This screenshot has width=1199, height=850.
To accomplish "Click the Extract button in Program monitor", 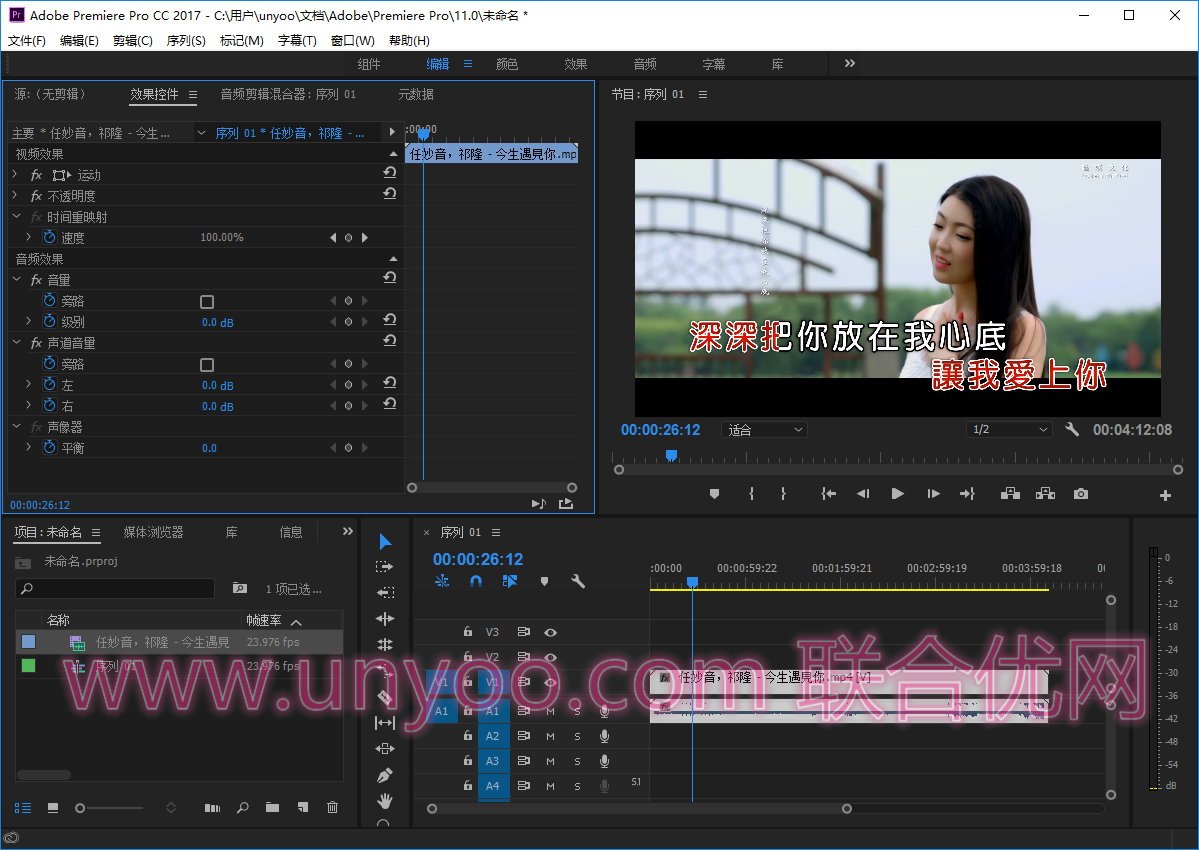I will 1045,494.
